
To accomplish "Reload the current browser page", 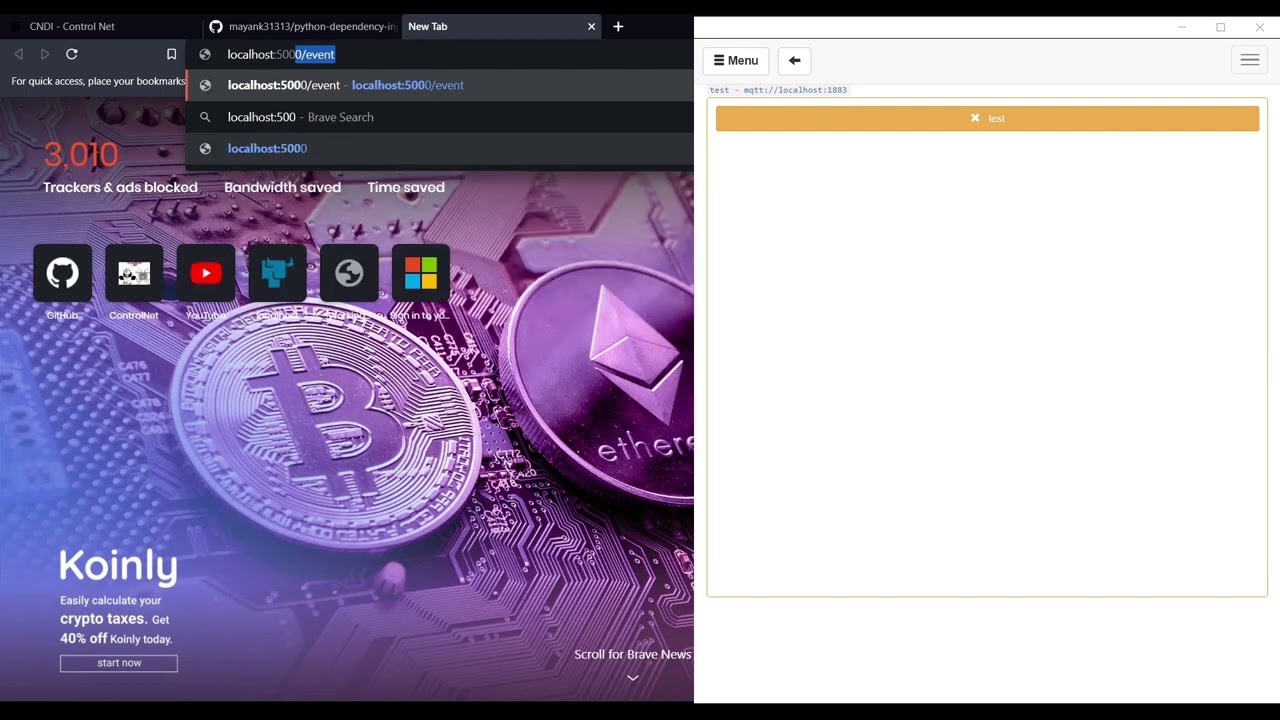I will point(72,54).
